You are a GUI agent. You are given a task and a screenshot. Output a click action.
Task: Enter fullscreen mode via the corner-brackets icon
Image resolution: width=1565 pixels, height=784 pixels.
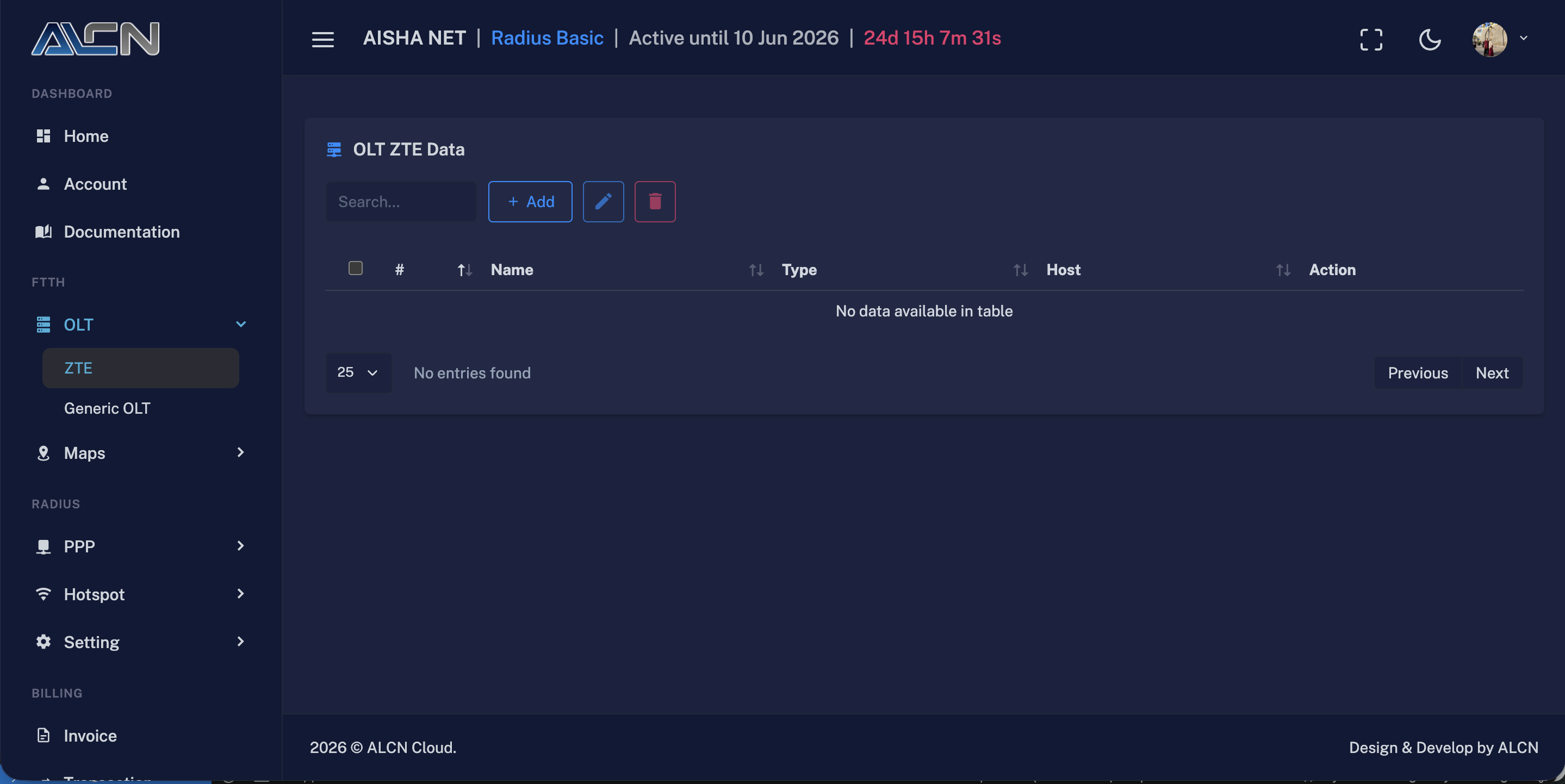click(x=1370, y=40)
